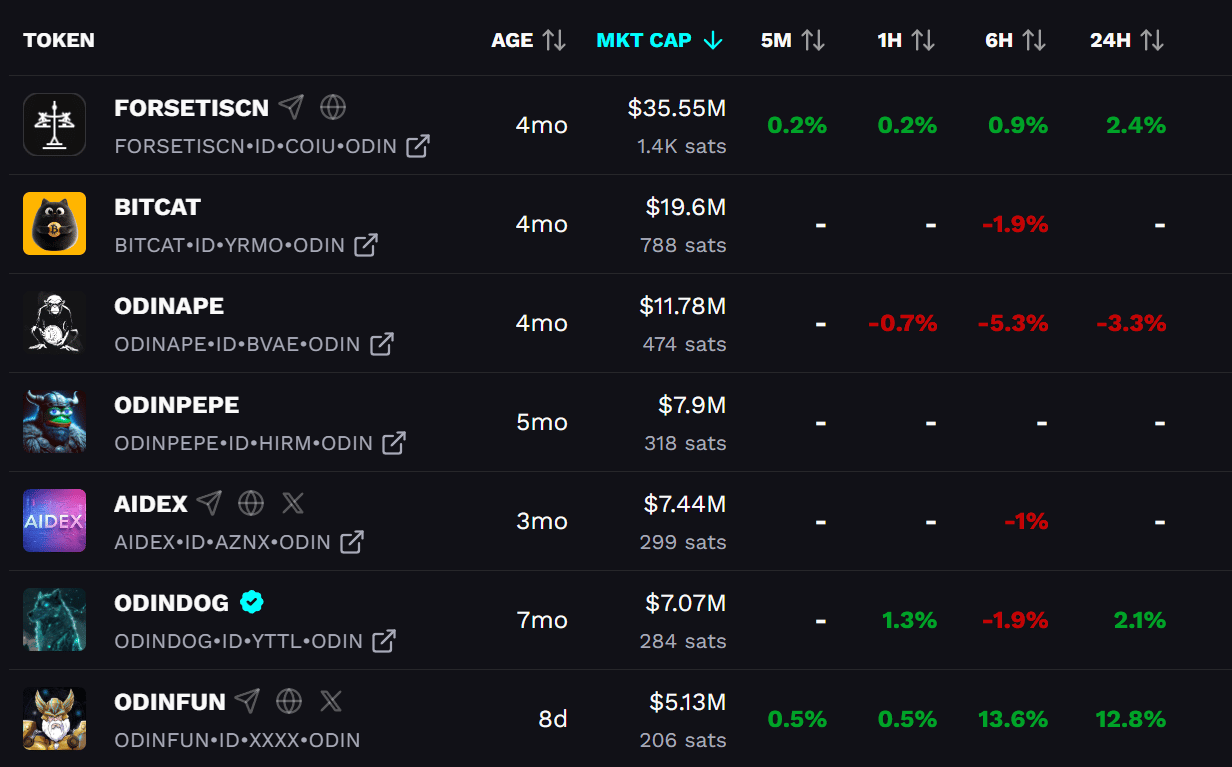Image resolution: width=1232 pixels, height=767 pixels.
Task: Sort tokens by 24H change
Action: 1127,40
